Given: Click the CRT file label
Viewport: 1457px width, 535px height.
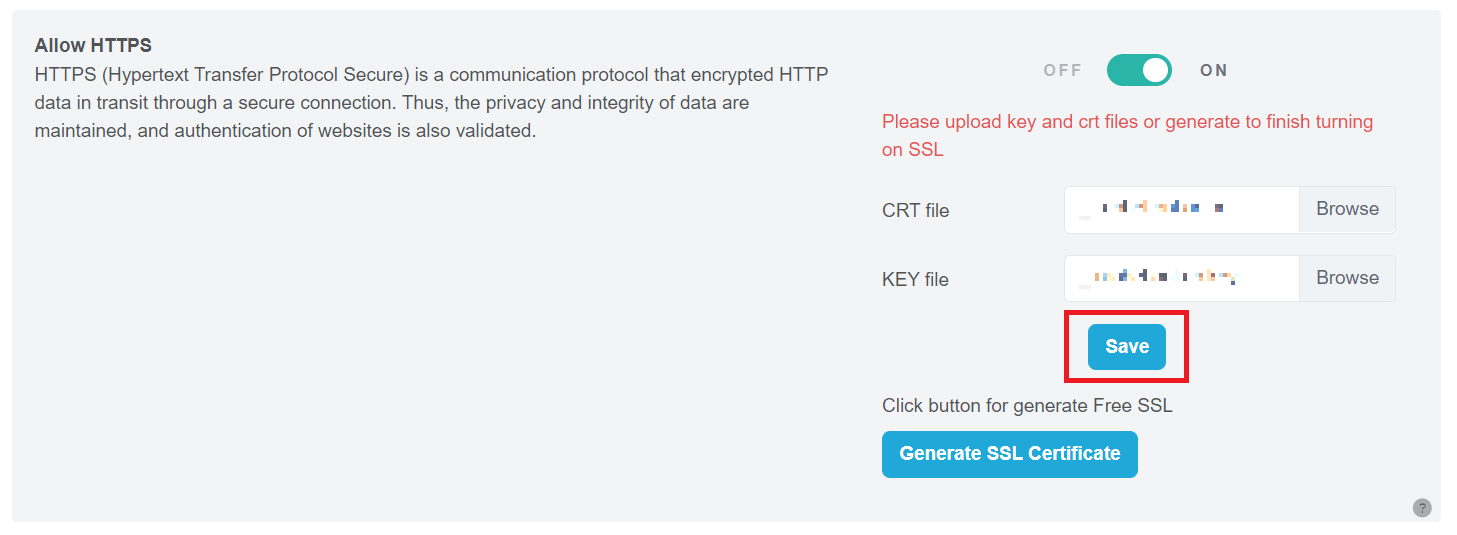Looking at the screenshot, I should tap(915, 210).
